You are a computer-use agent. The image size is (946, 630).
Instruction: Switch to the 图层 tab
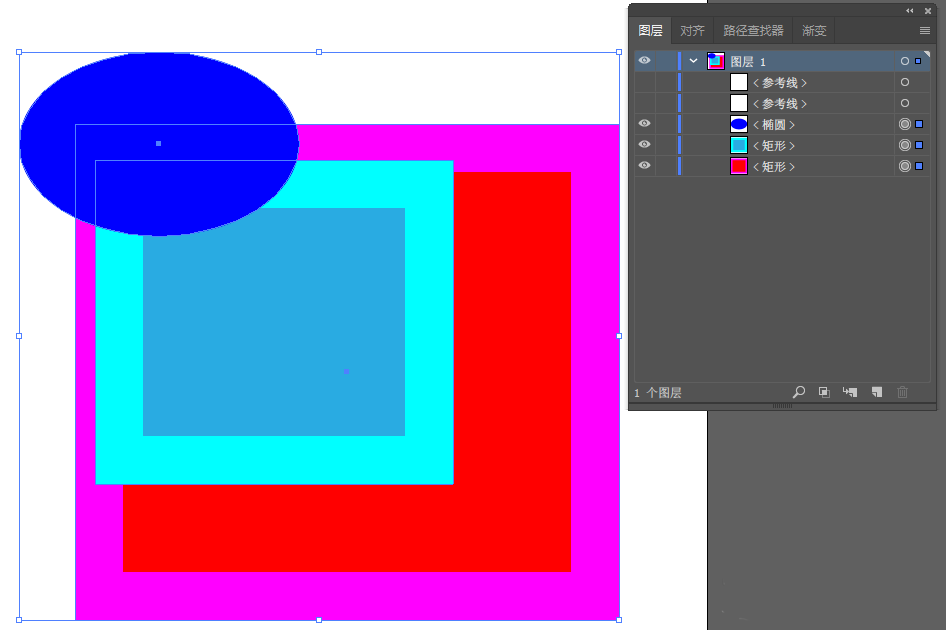[650, 30]
